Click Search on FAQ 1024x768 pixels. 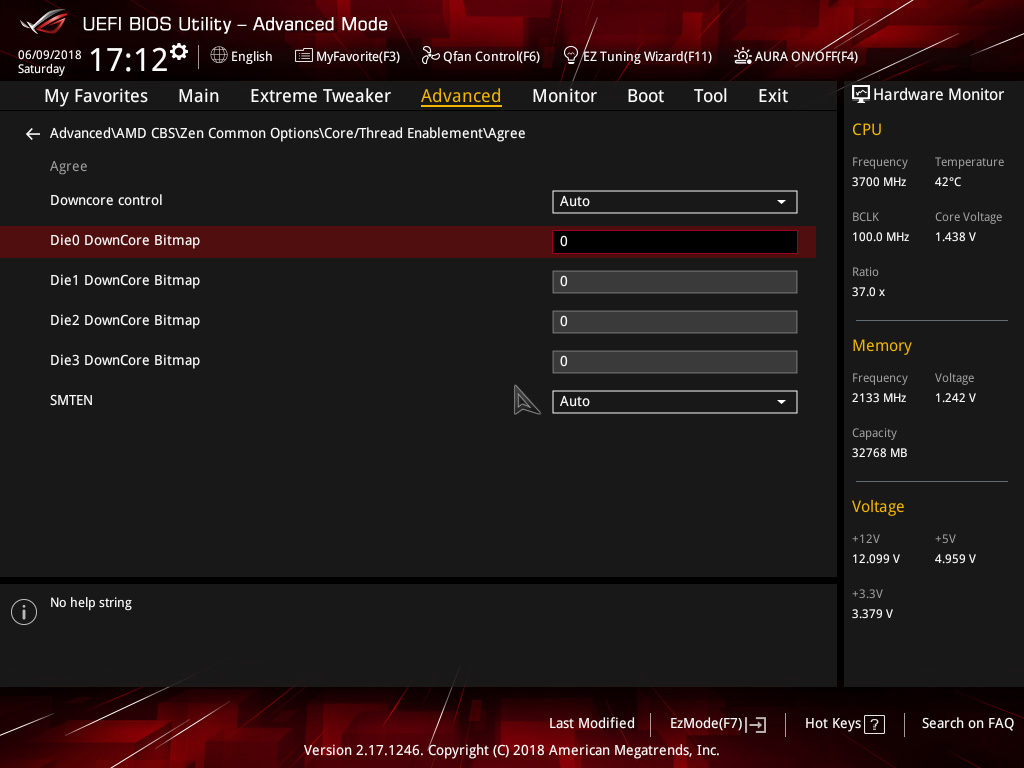pyautogui.click(x=967, y=724)
